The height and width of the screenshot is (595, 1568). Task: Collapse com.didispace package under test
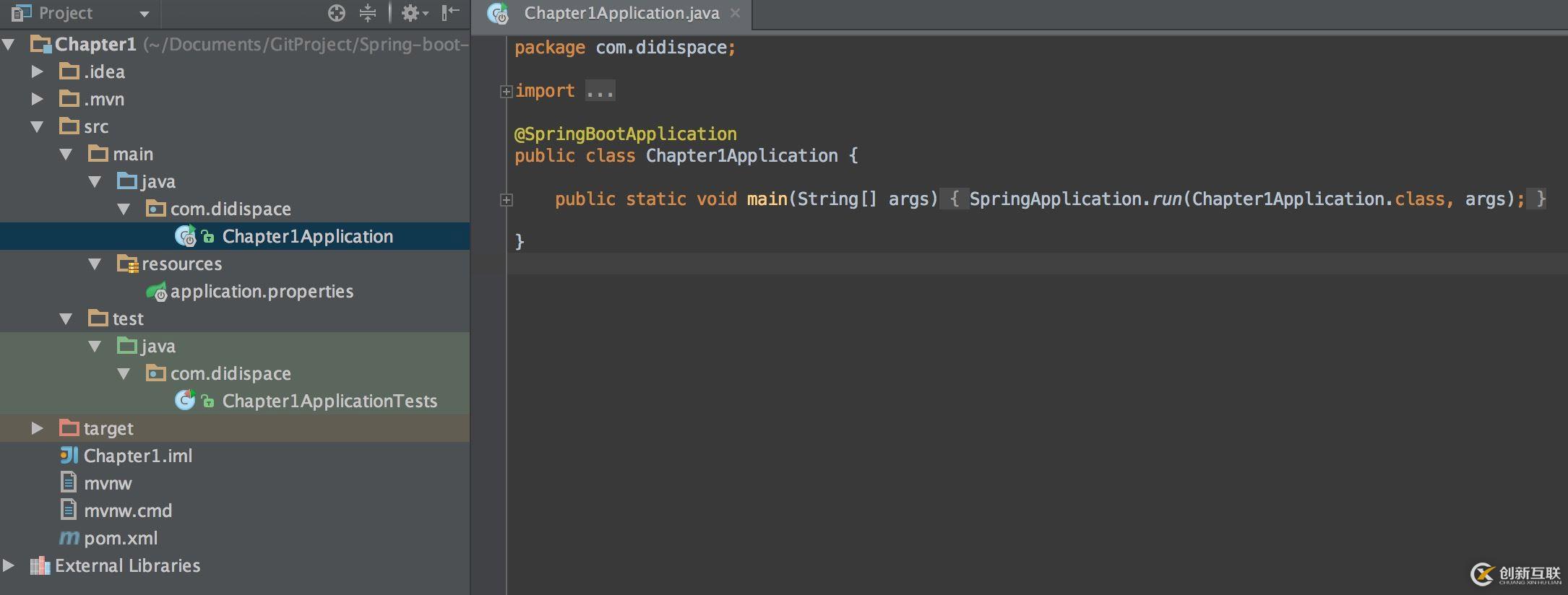(x=124, y=373)
